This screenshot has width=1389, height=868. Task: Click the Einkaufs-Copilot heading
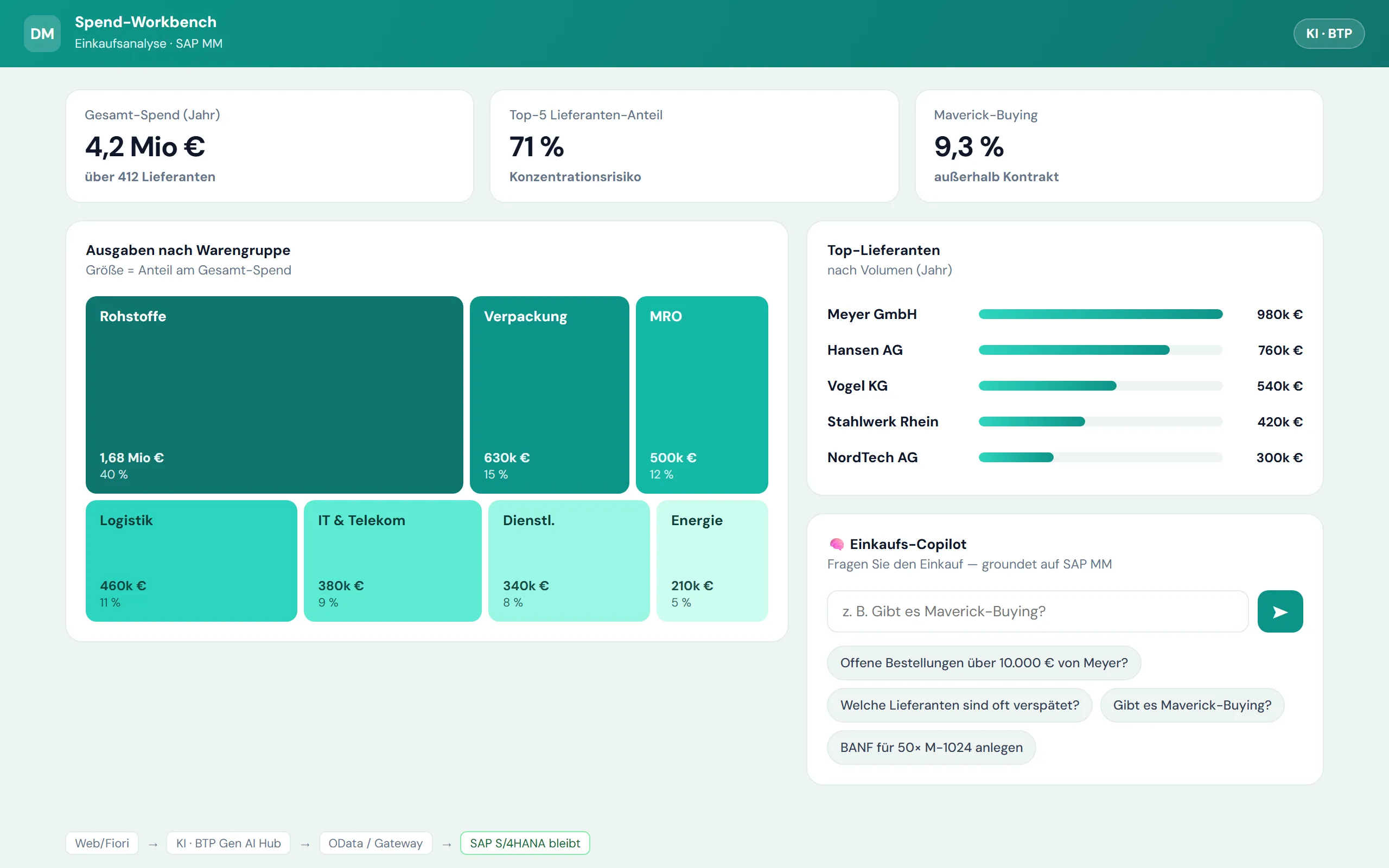(908, 544)
